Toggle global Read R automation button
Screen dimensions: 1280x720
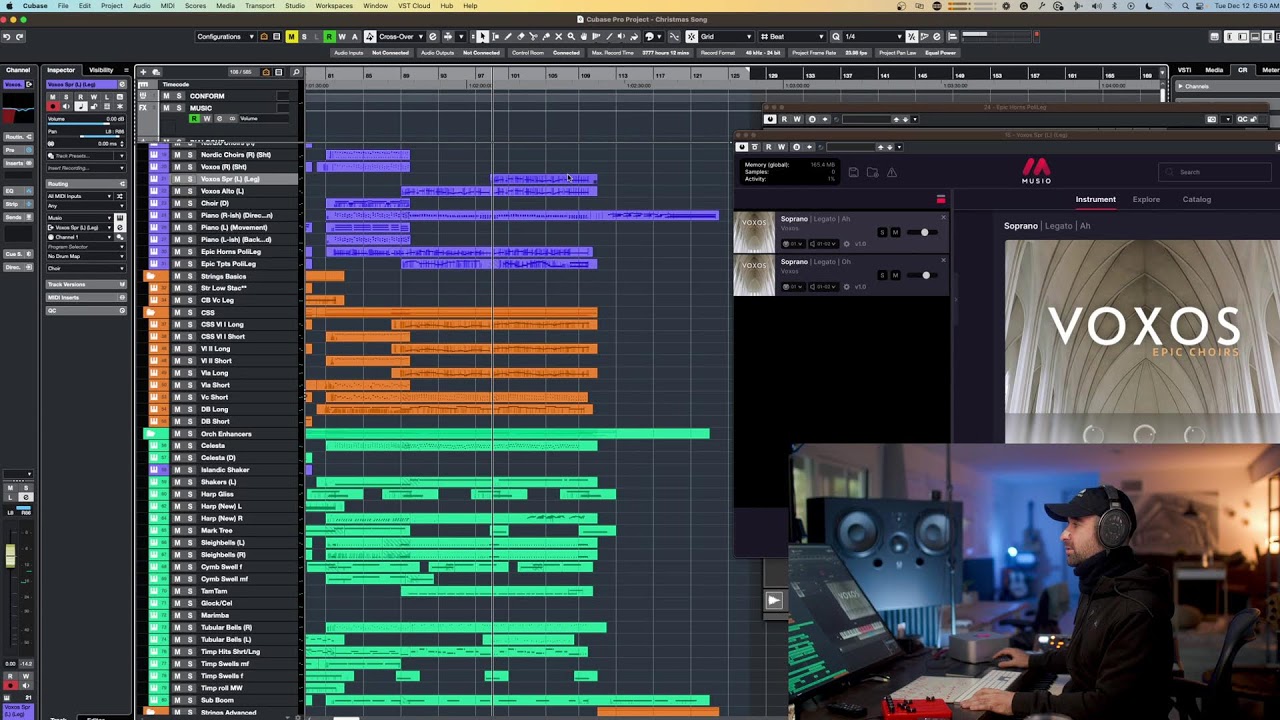(329, 37)
